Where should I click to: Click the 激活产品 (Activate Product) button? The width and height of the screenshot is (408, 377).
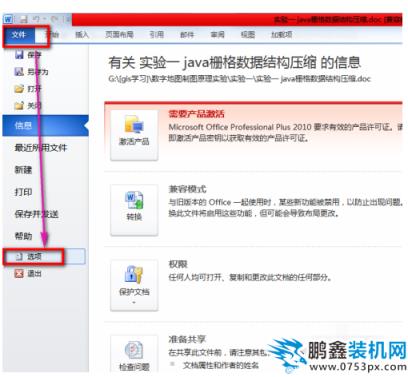click(x=134, y=135)
